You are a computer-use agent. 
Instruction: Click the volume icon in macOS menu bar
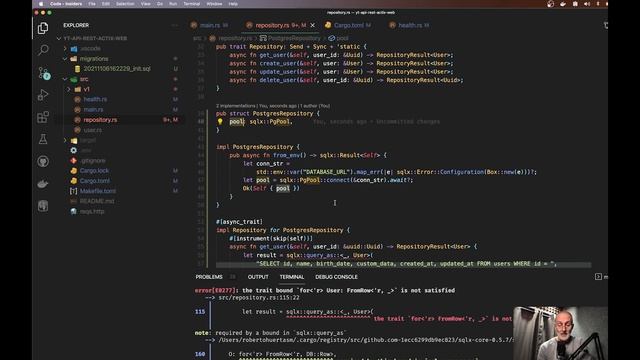587,4
